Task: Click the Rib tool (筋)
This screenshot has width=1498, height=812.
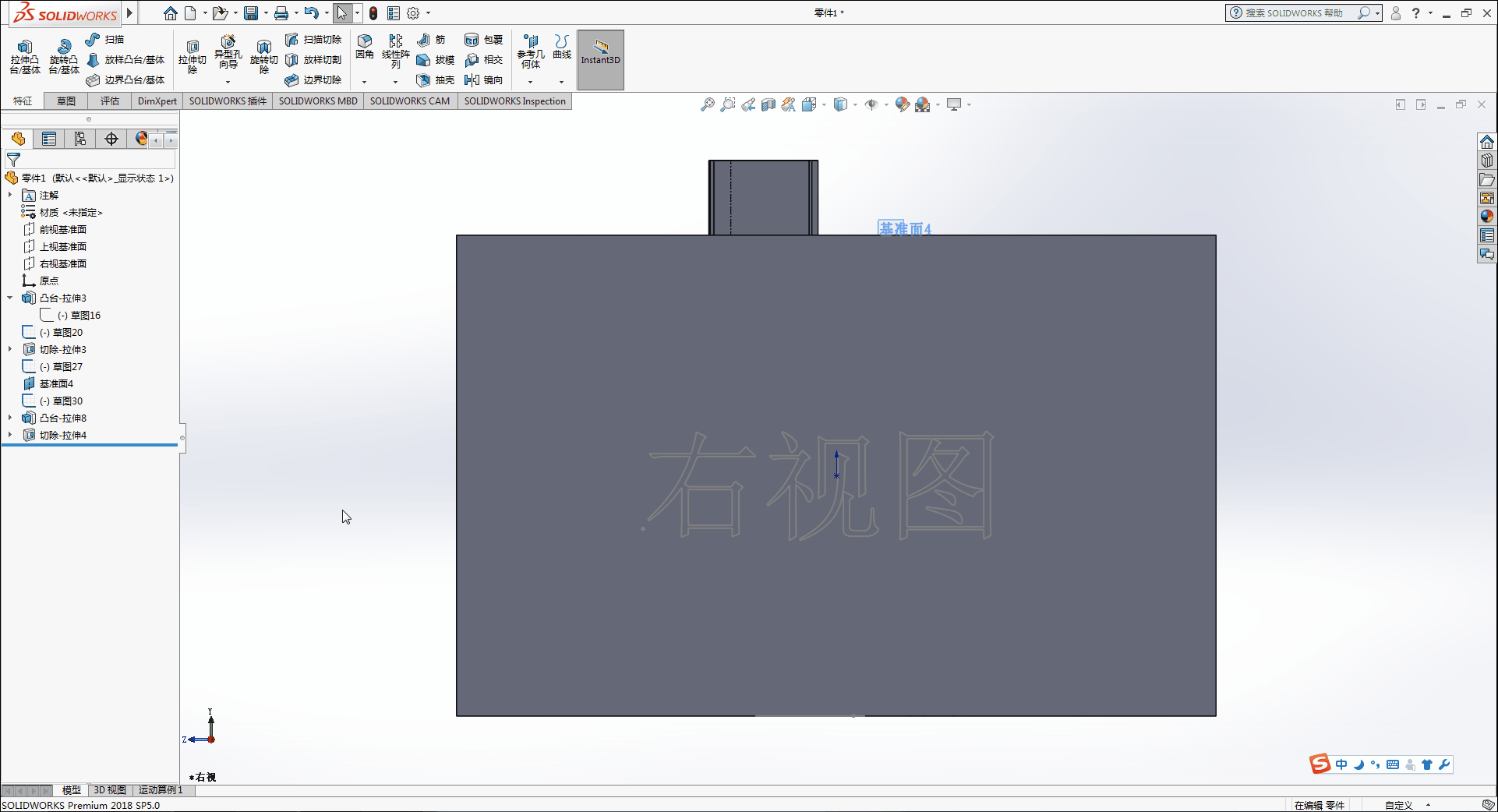Action: coord(431,39)
